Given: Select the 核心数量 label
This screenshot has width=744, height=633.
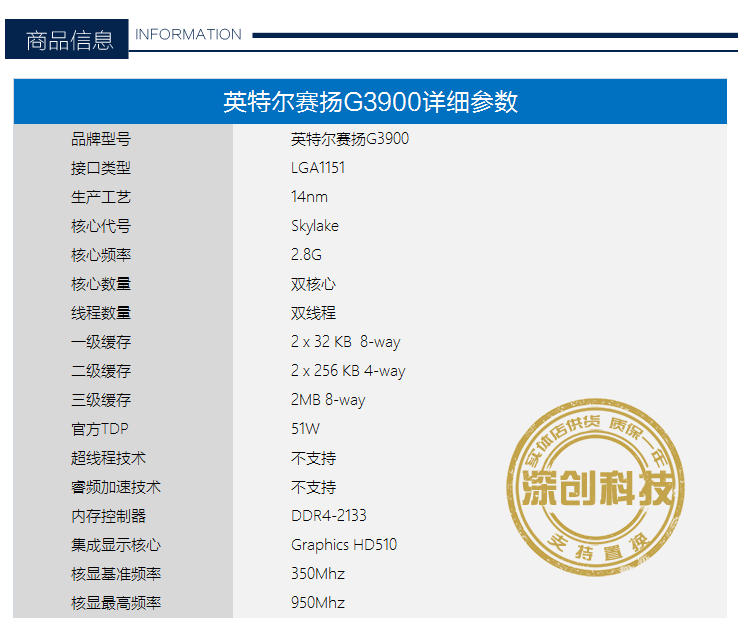Looking at the screenshot, I should pos(101,284).
